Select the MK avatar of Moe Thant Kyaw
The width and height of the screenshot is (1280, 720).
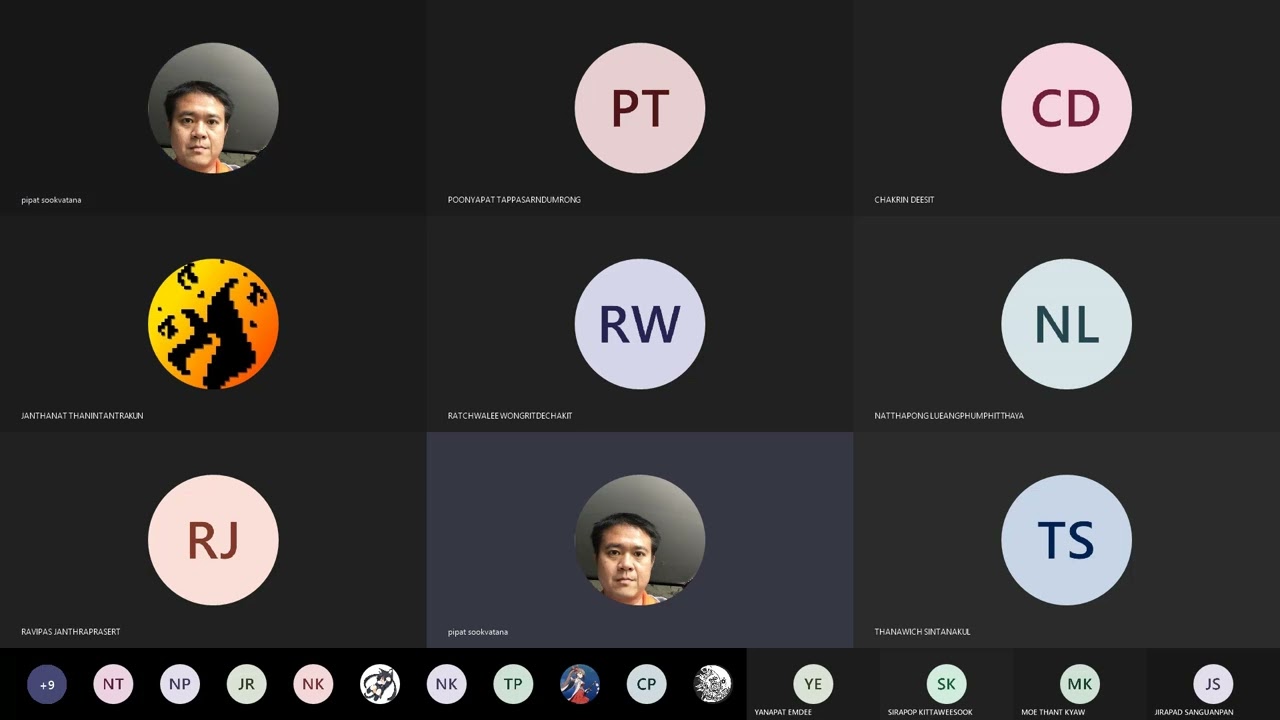click(x=1080, y=685)
